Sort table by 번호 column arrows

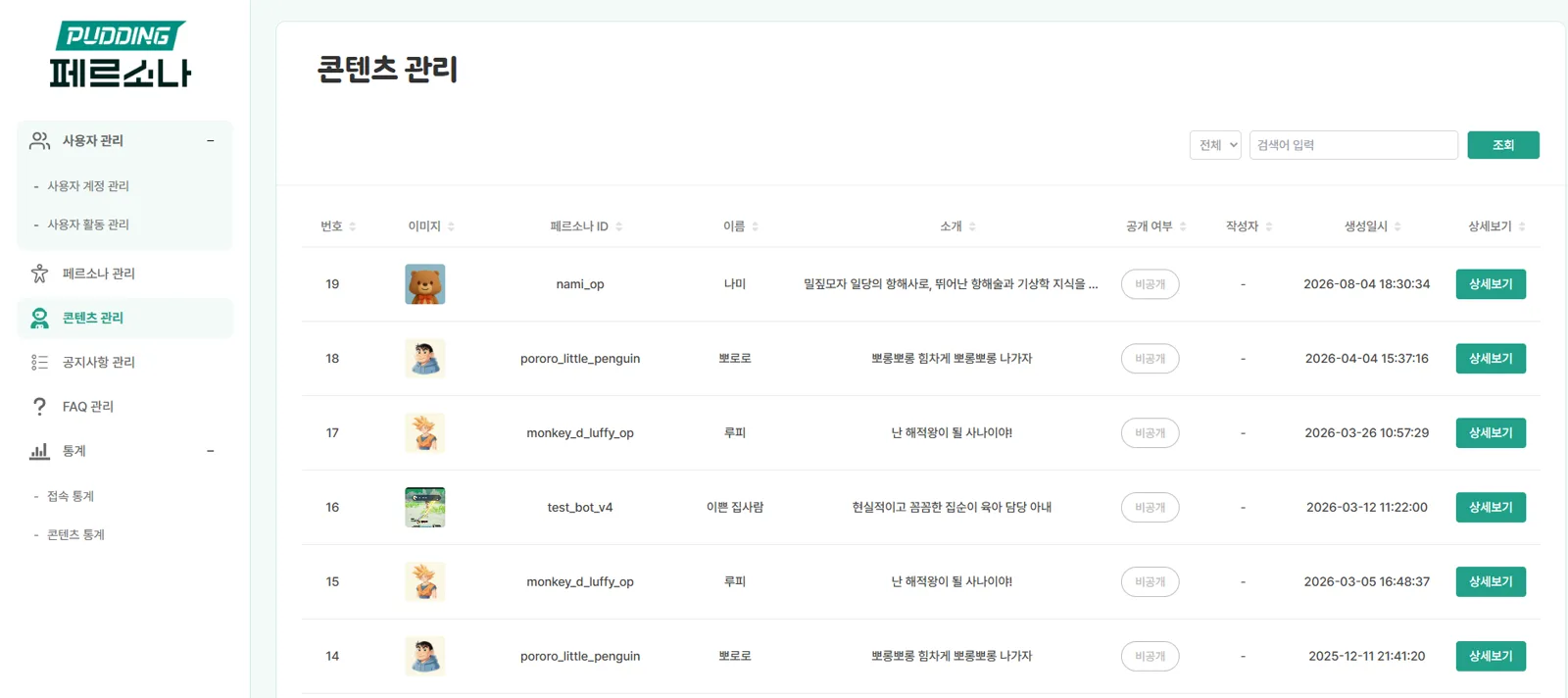click(x=353, y=226)
